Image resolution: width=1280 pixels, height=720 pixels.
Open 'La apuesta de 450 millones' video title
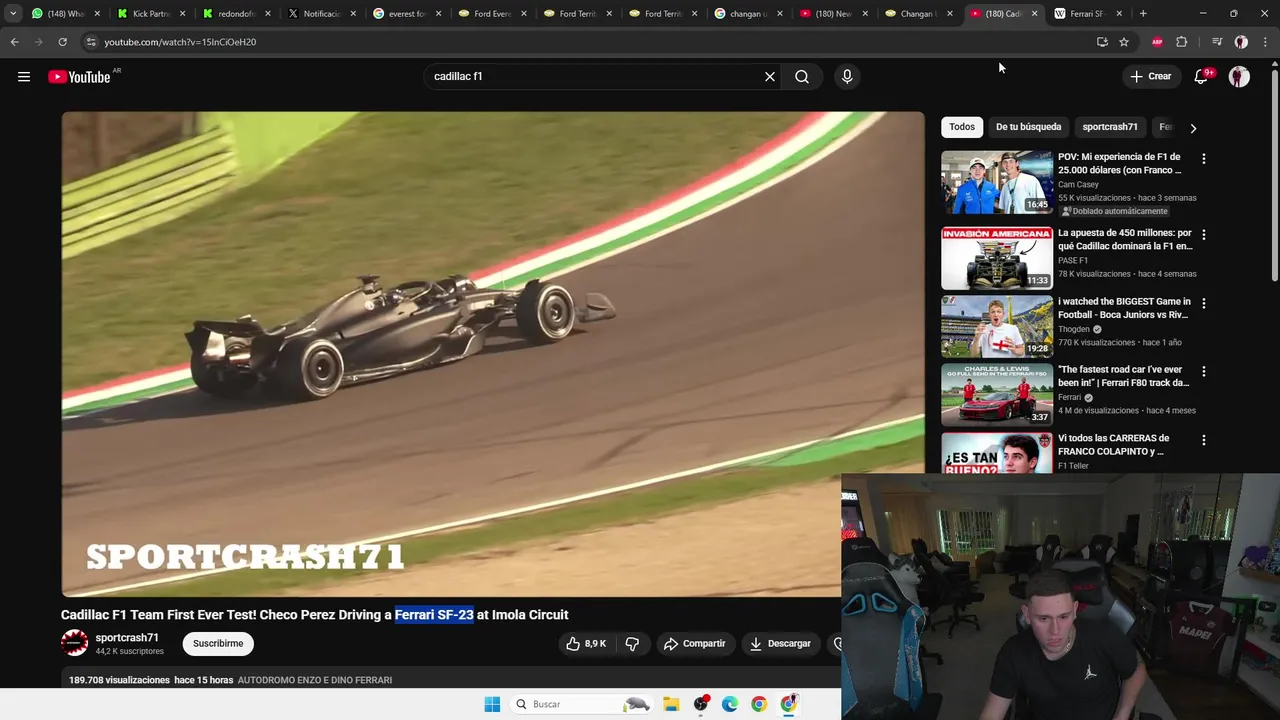tap(1125, 240)
